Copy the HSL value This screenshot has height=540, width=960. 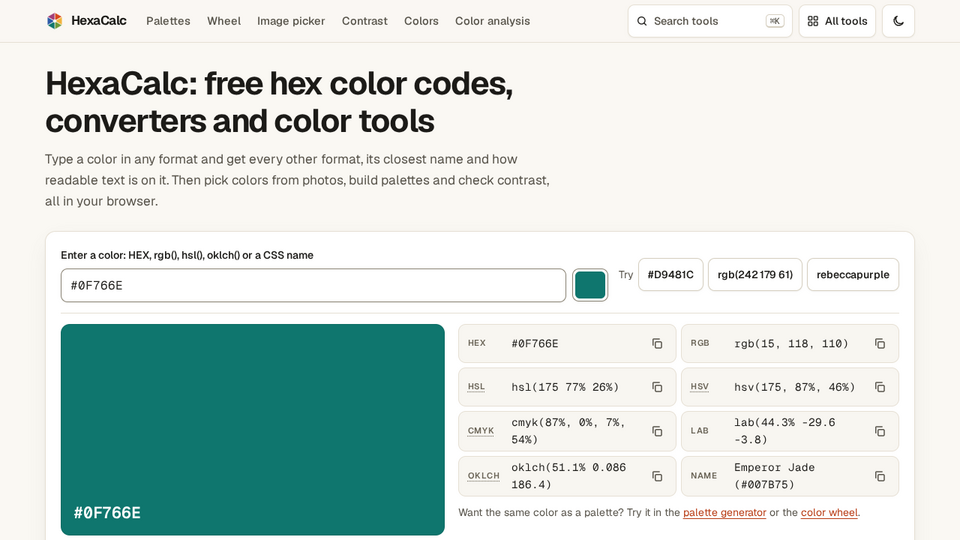click(657, 387)
